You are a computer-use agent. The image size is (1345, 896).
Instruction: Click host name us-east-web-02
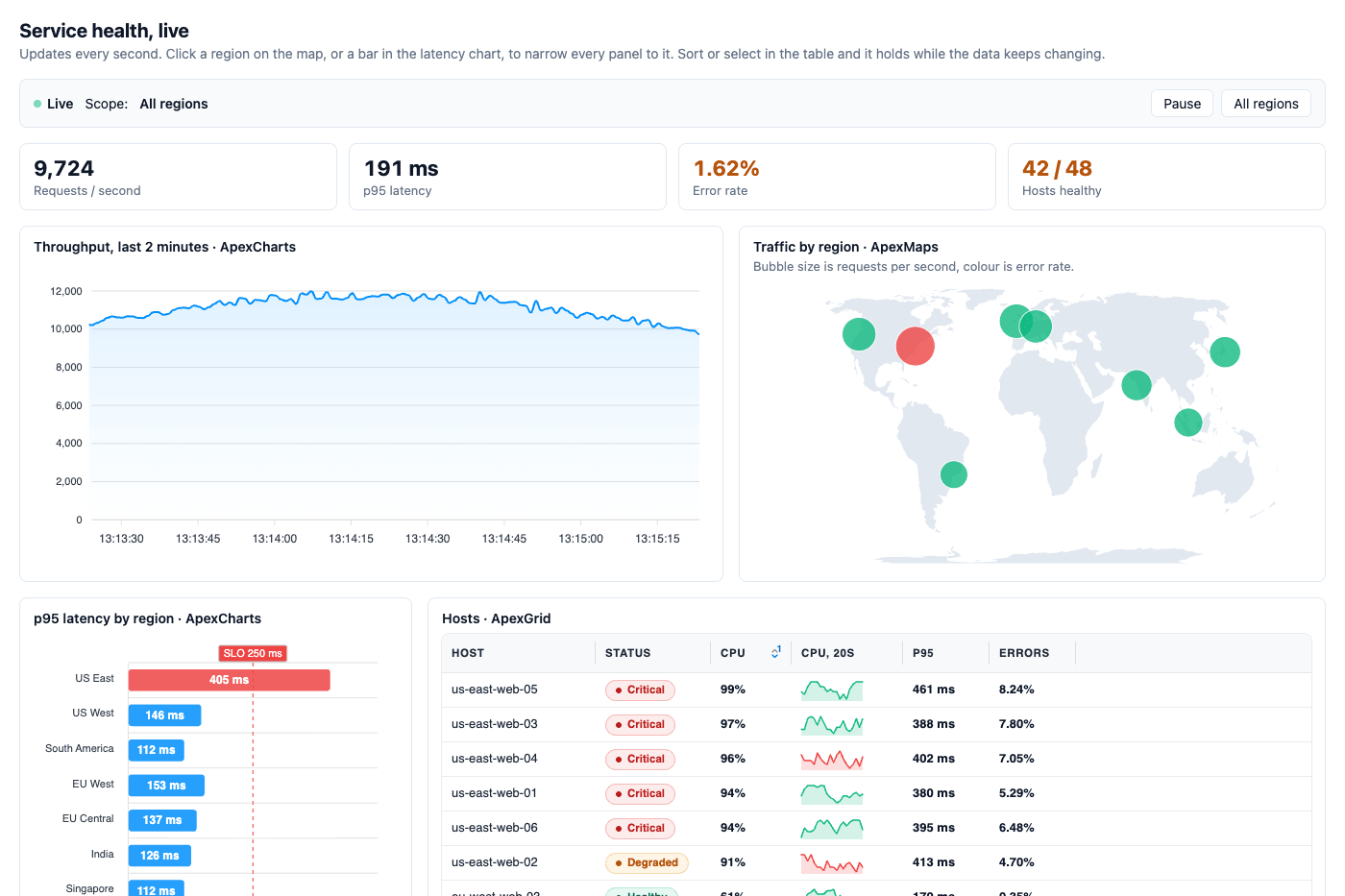pos(495,862)
